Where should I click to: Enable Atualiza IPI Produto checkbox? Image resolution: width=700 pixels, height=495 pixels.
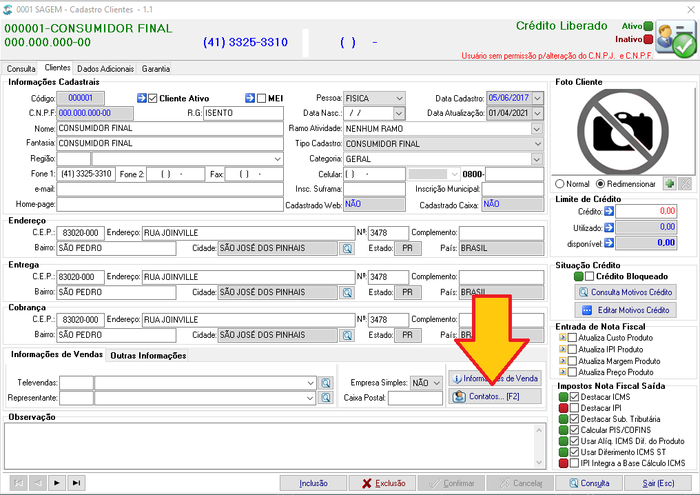tap(572, 349)
